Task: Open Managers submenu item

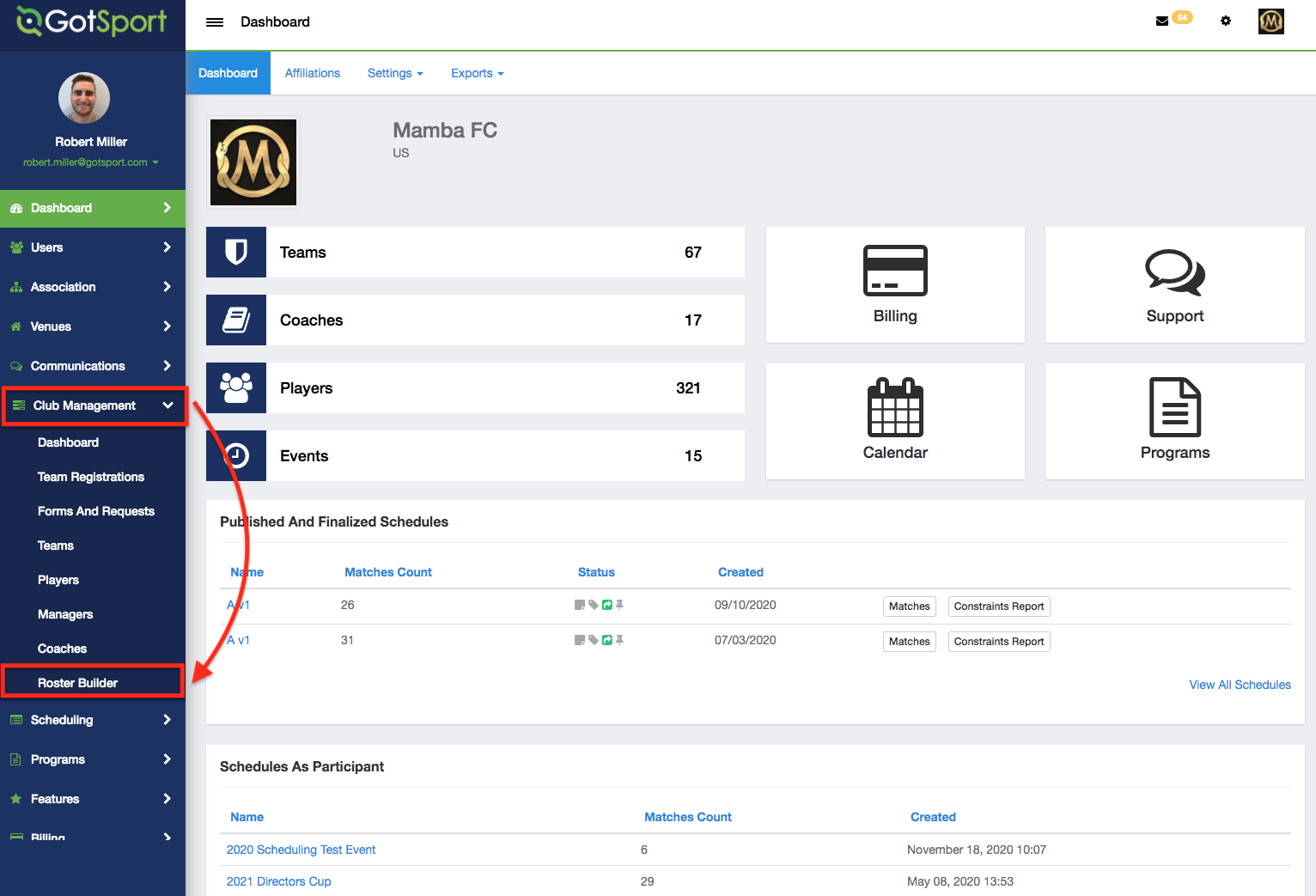Action: coord(65,614)
